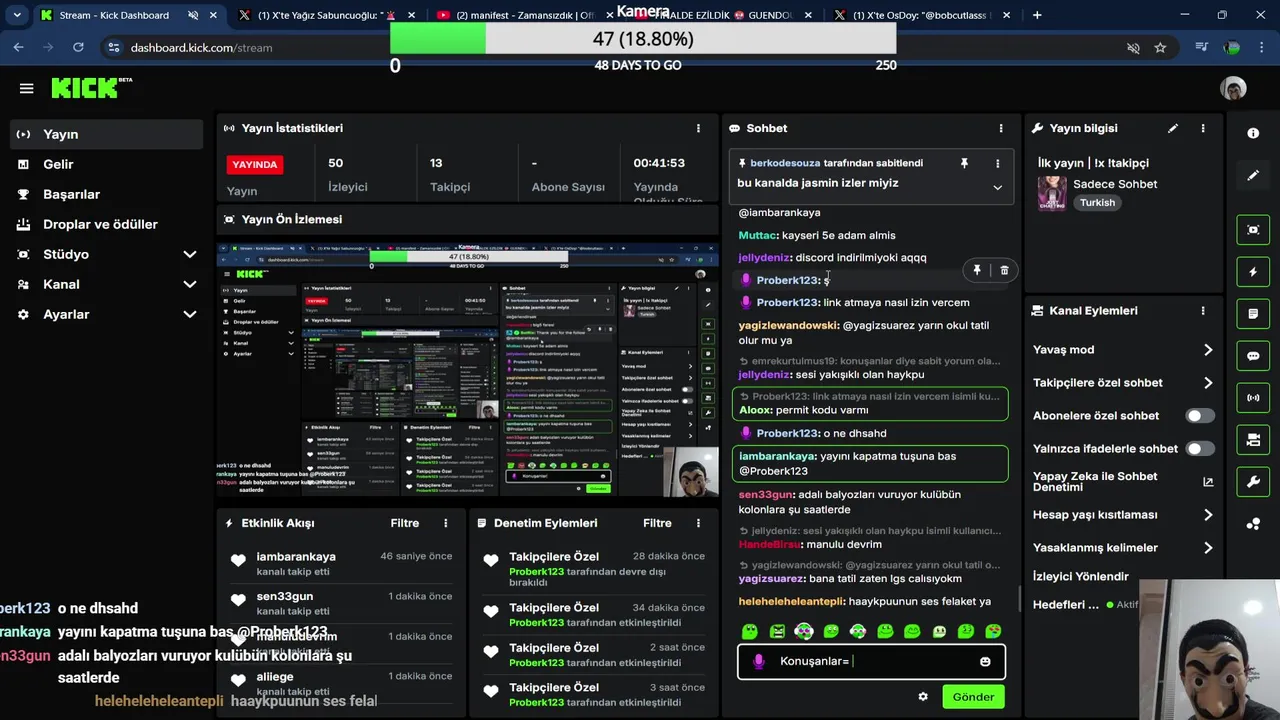Toggle Abonelere özel sohbet switch

coord(1200,415)
